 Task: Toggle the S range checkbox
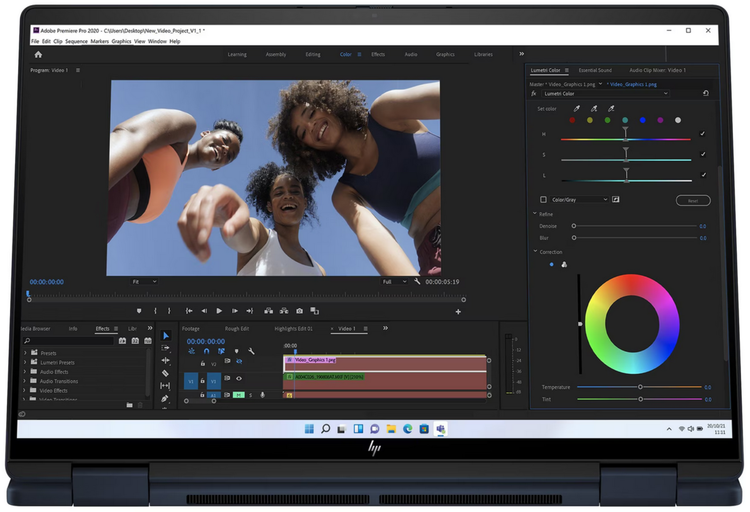coord(703,154)
